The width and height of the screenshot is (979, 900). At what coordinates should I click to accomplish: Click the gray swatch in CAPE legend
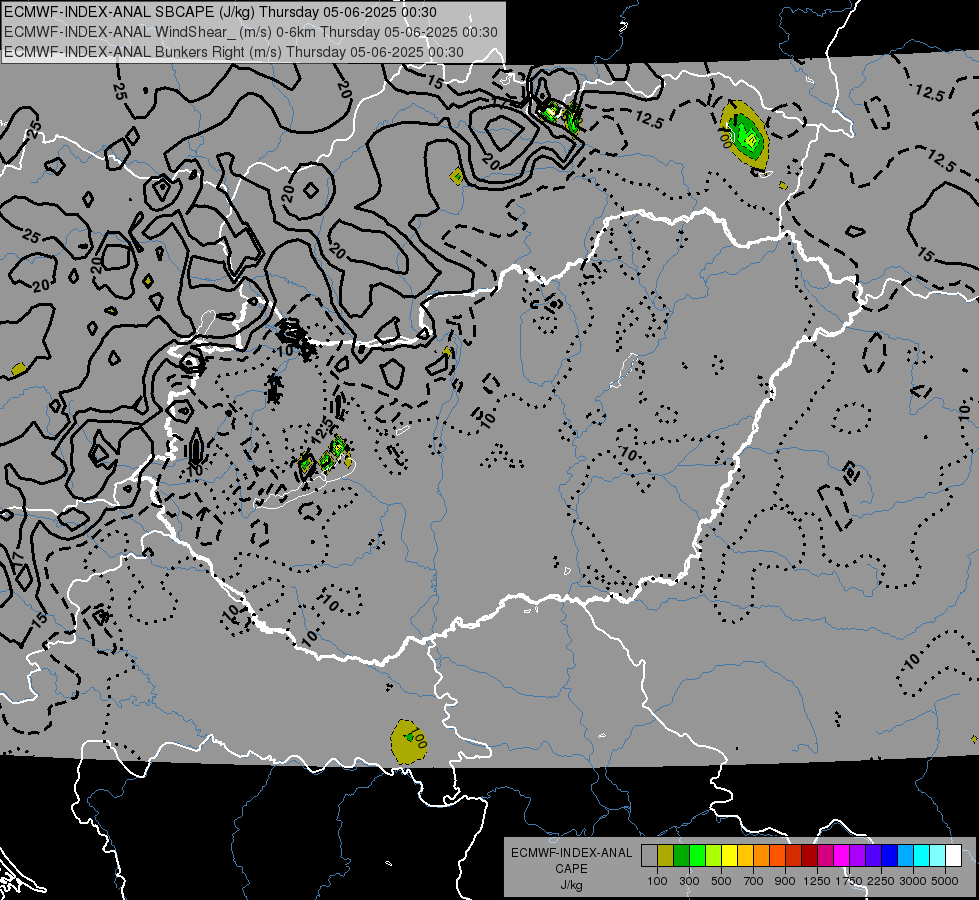click(x=649, y=856)
